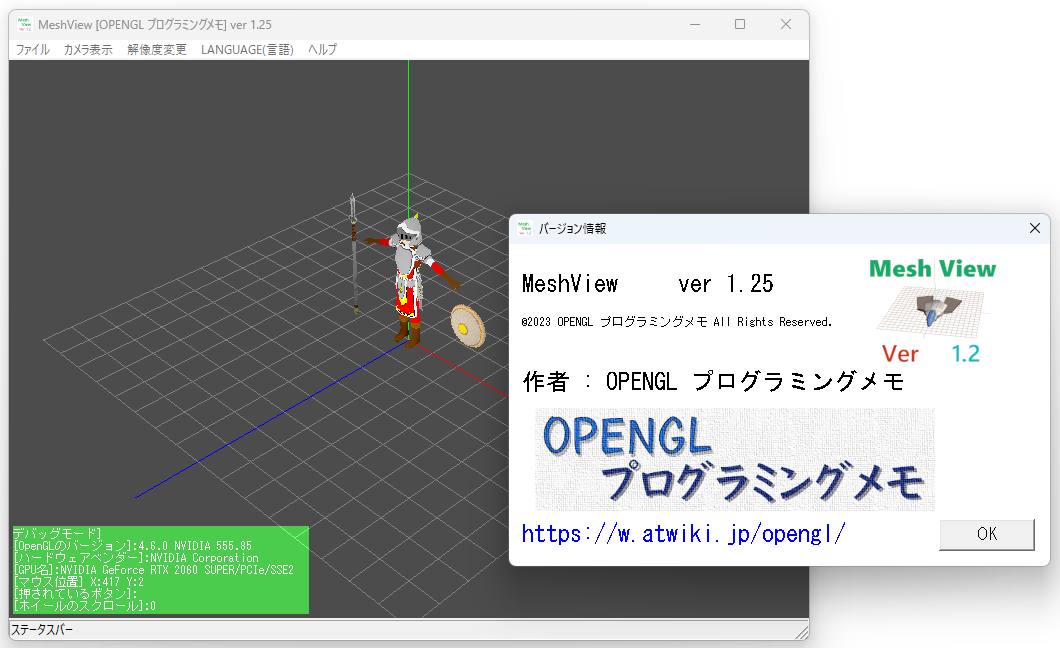Image resolution: width=1060 pixels, height=648 pixels.
Task: Click the バージョン情報 dialog title icon
Action: [x=525, y=228]
